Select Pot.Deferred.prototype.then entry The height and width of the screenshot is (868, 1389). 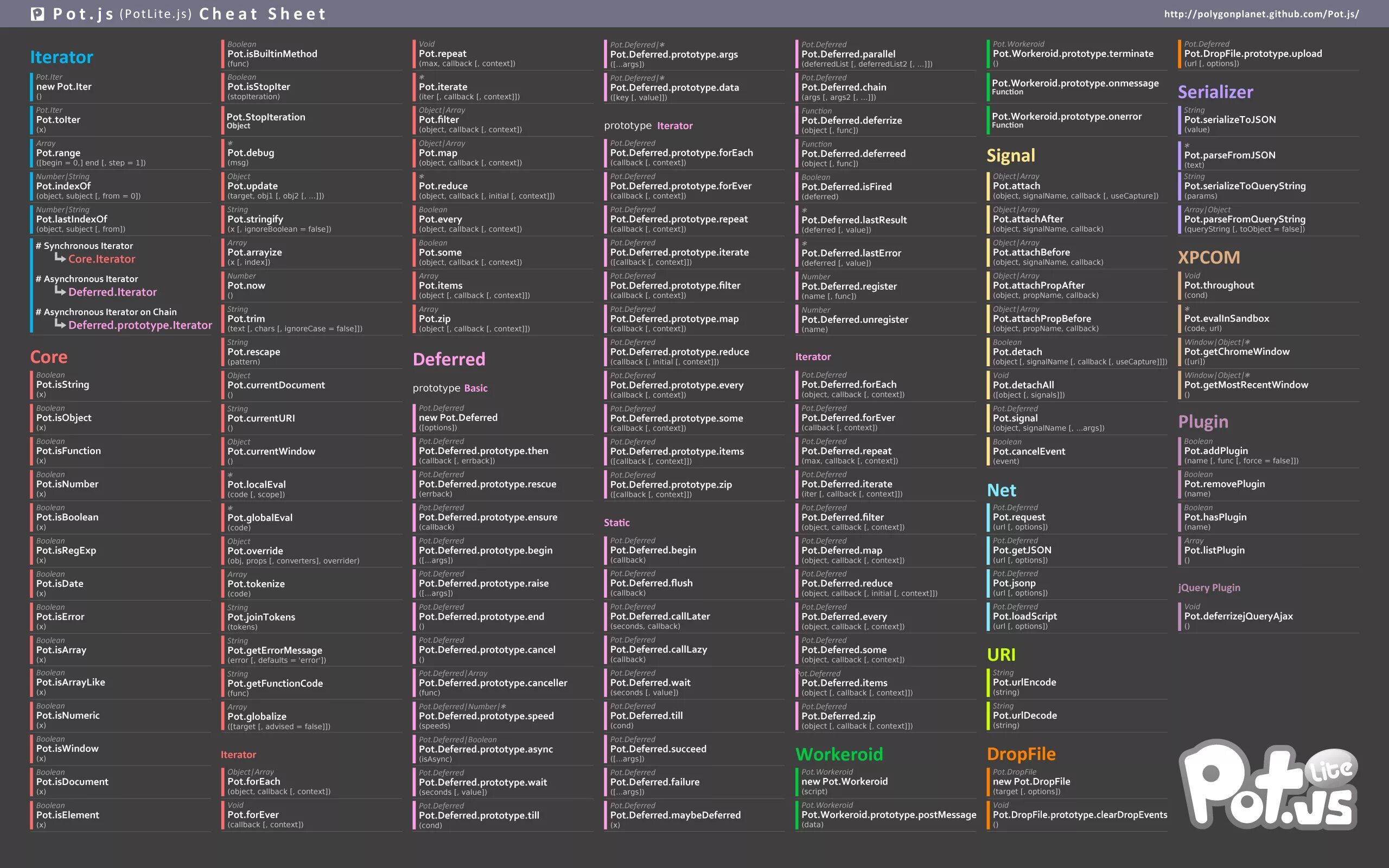coord(483,451)
